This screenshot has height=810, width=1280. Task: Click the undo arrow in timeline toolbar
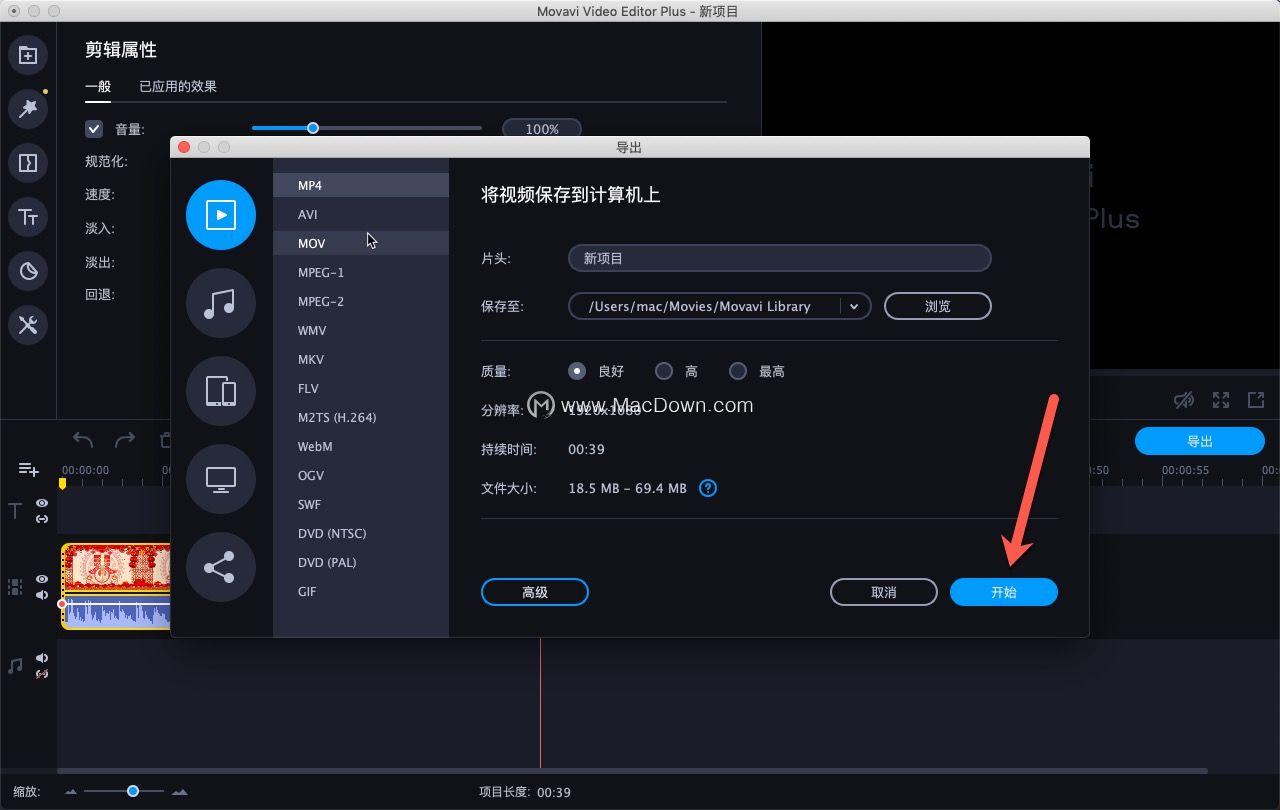point(83,440)
